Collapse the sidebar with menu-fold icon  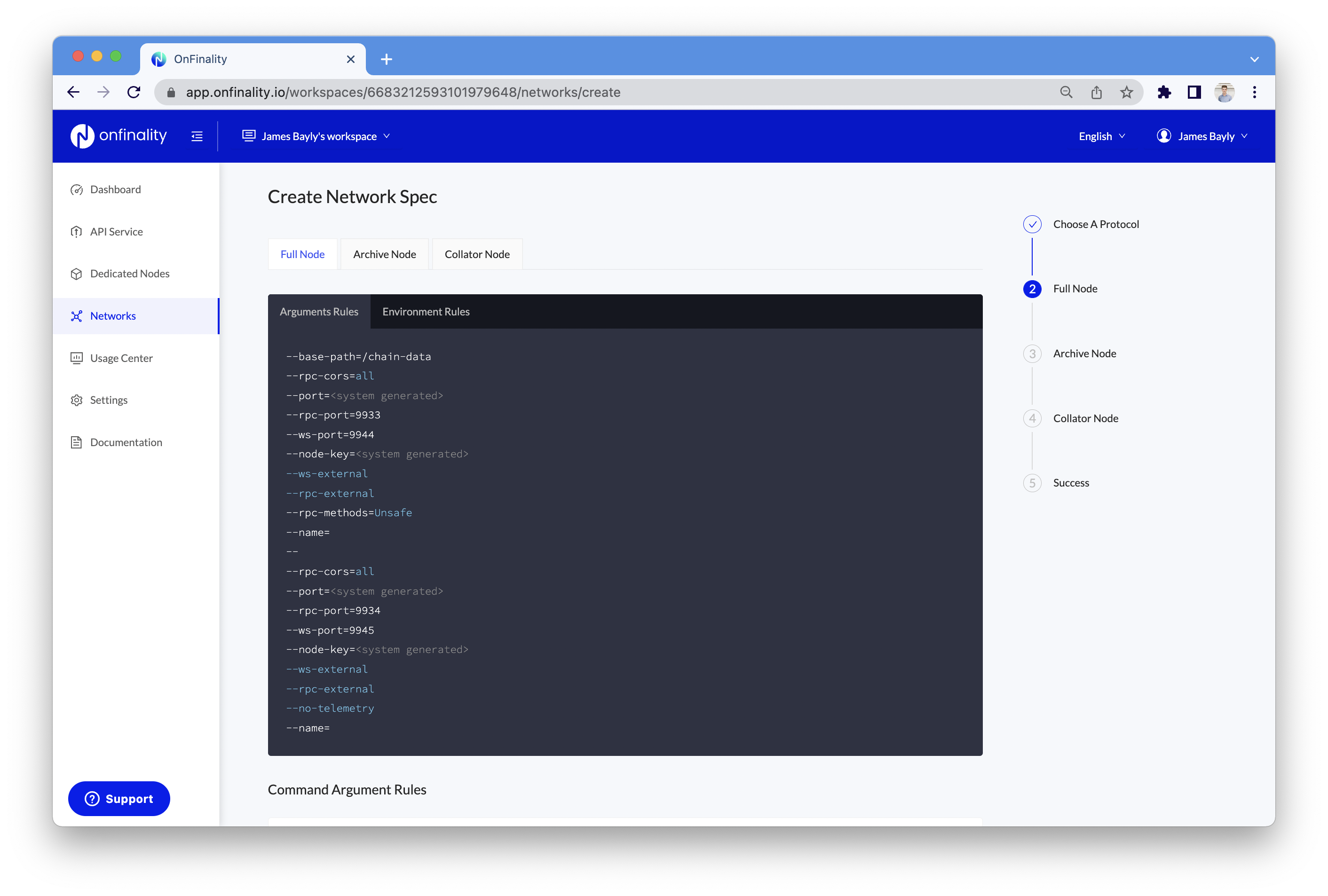[x=197, y=136]
